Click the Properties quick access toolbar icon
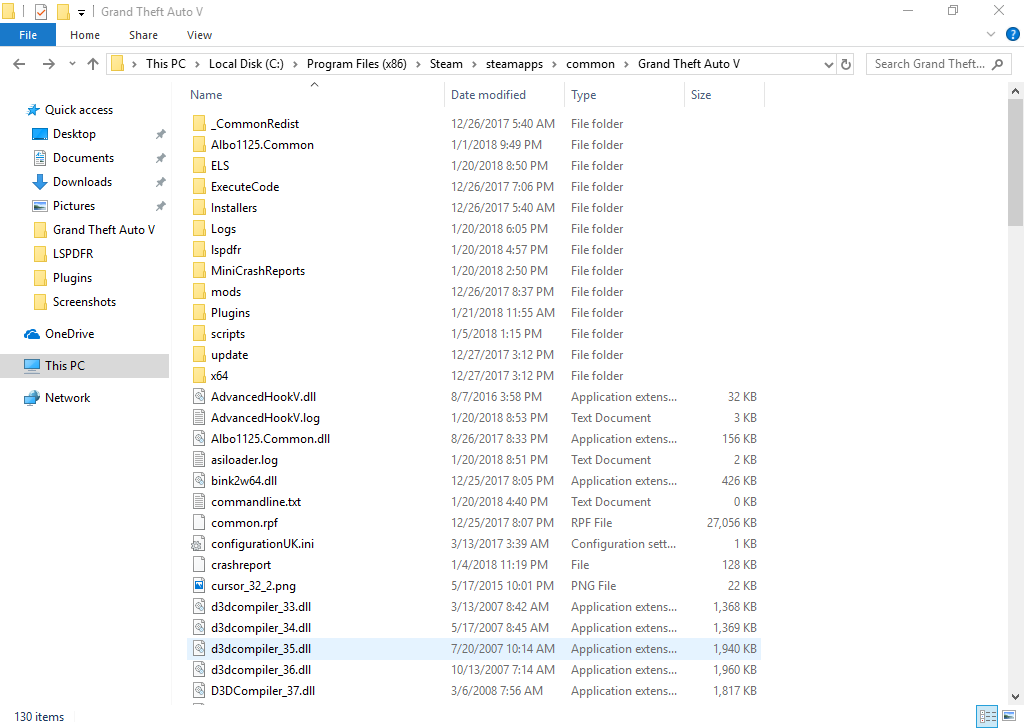The height and width of the screenshot is (728, 1024). (x=40, y=12)
